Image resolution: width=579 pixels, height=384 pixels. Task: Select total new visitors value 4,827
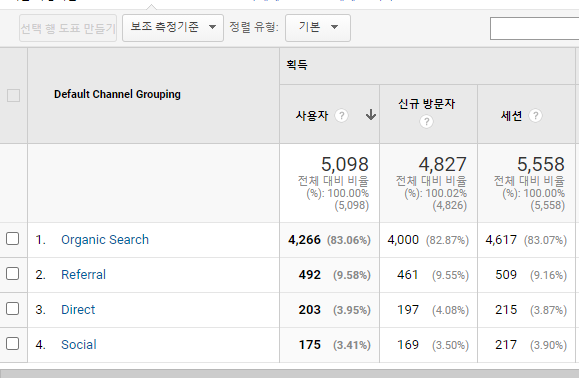click(x=442, y=164)
